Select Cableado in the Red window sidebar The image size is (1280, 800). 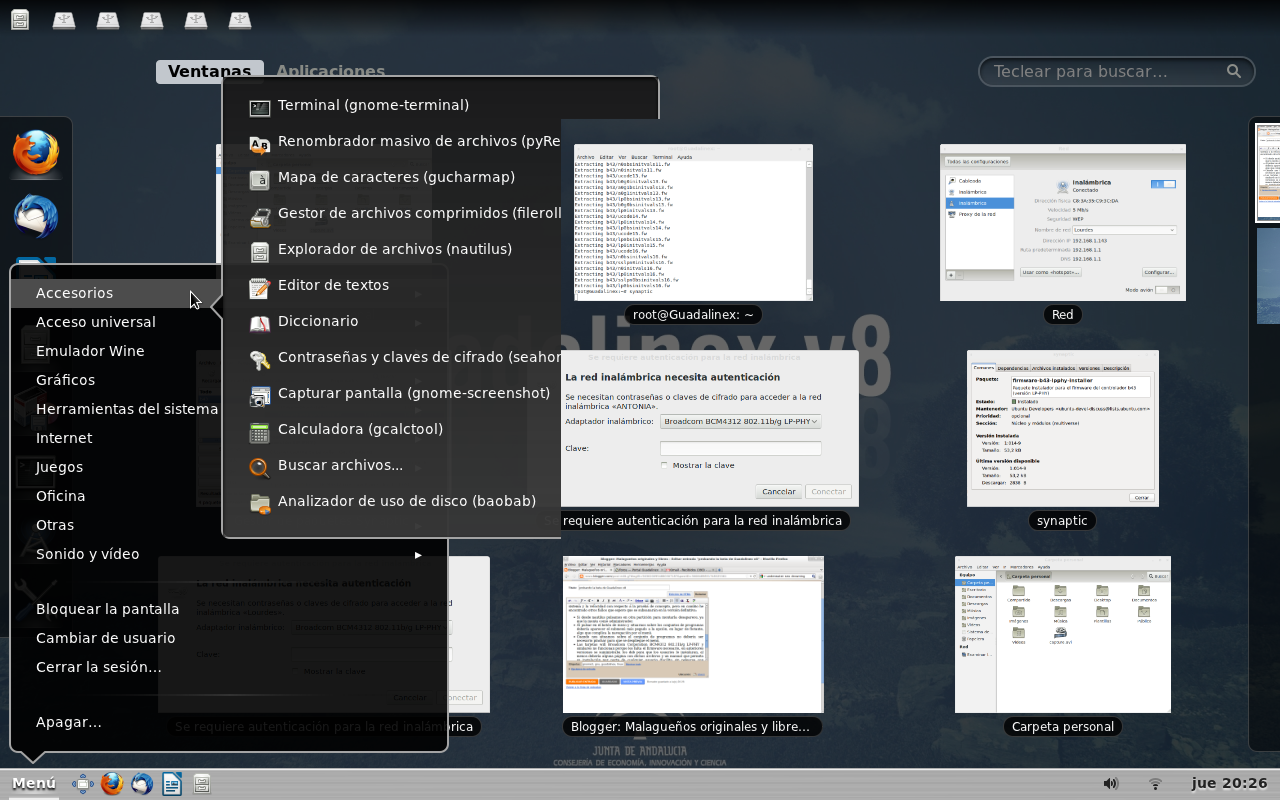979,181
